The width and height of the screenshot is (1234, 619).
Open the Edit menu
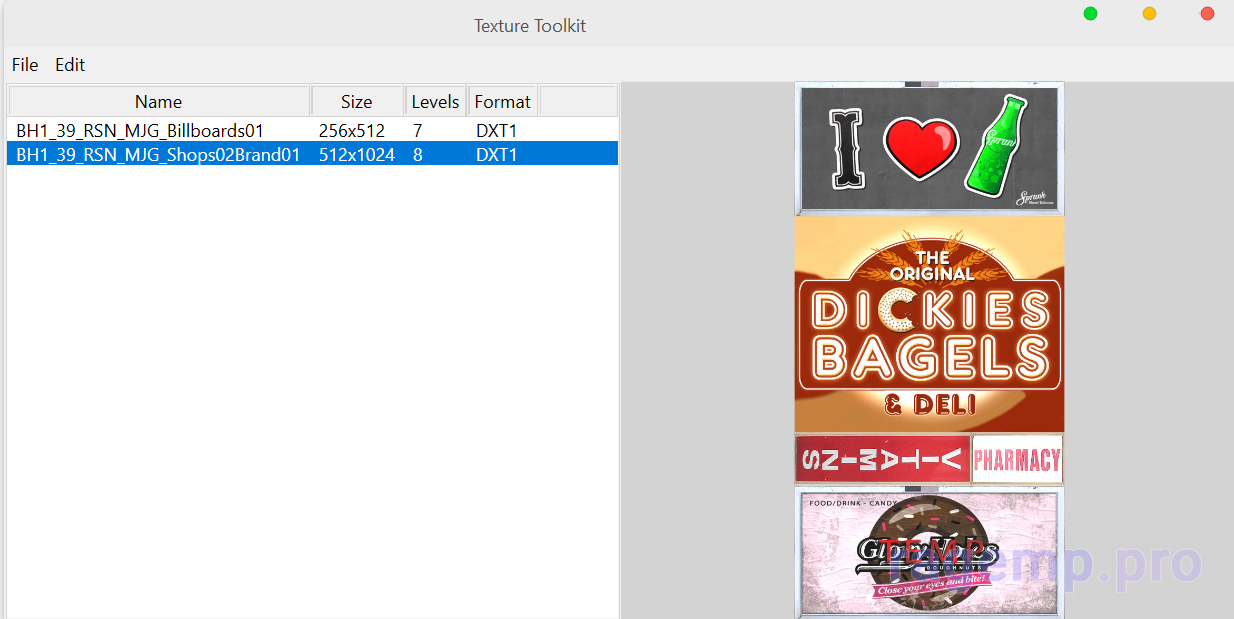pos(70,65)
